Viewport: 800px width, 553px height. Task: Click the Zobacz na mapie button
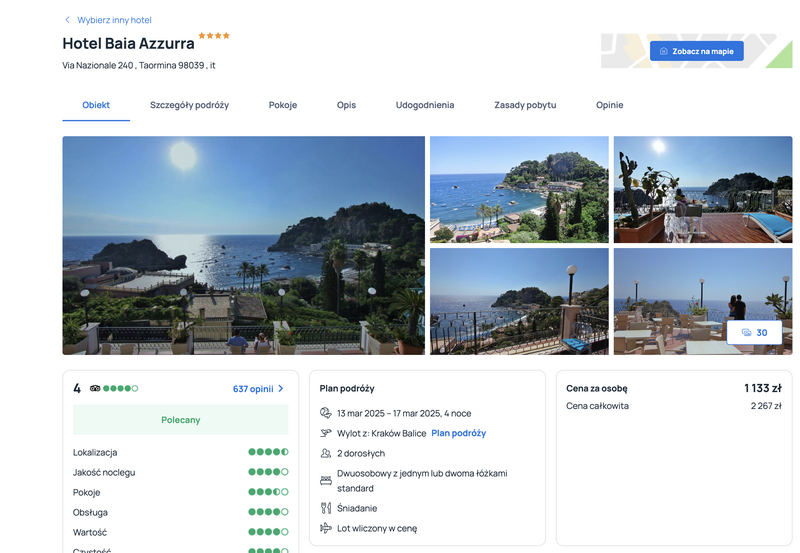(696, 51)
